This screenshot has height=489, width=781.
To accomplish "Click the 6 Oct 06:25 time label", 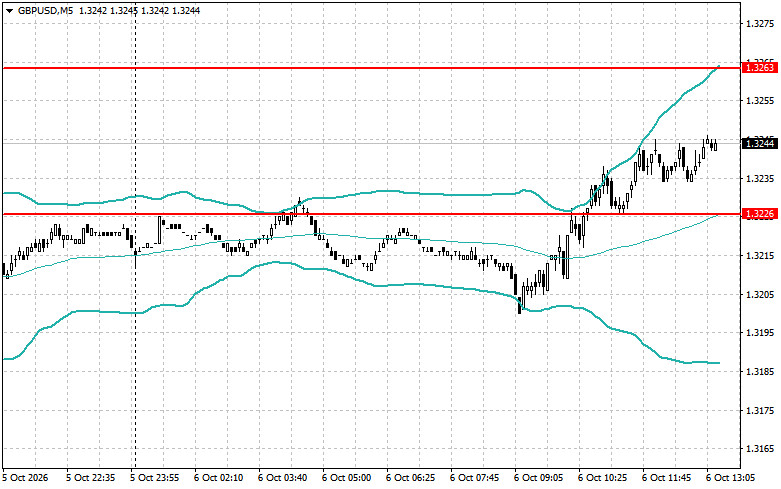I will (410, 478).
